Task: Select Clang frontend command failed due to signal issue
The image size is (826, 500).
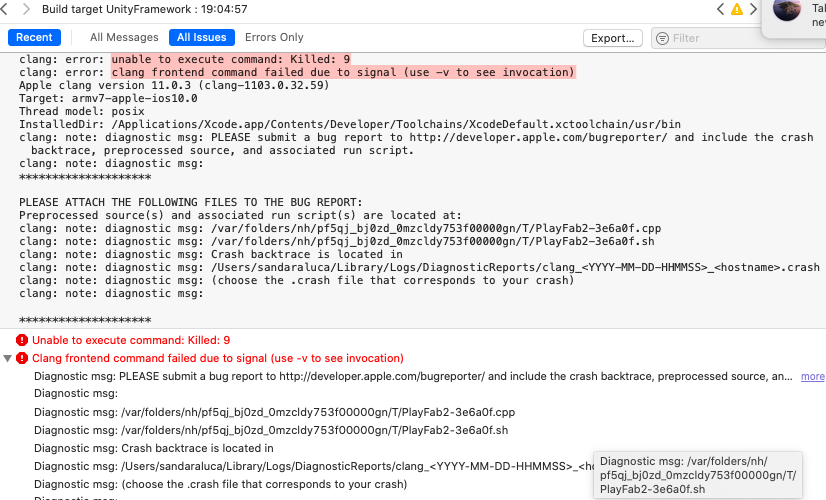Action: click(x=218, y=358)
